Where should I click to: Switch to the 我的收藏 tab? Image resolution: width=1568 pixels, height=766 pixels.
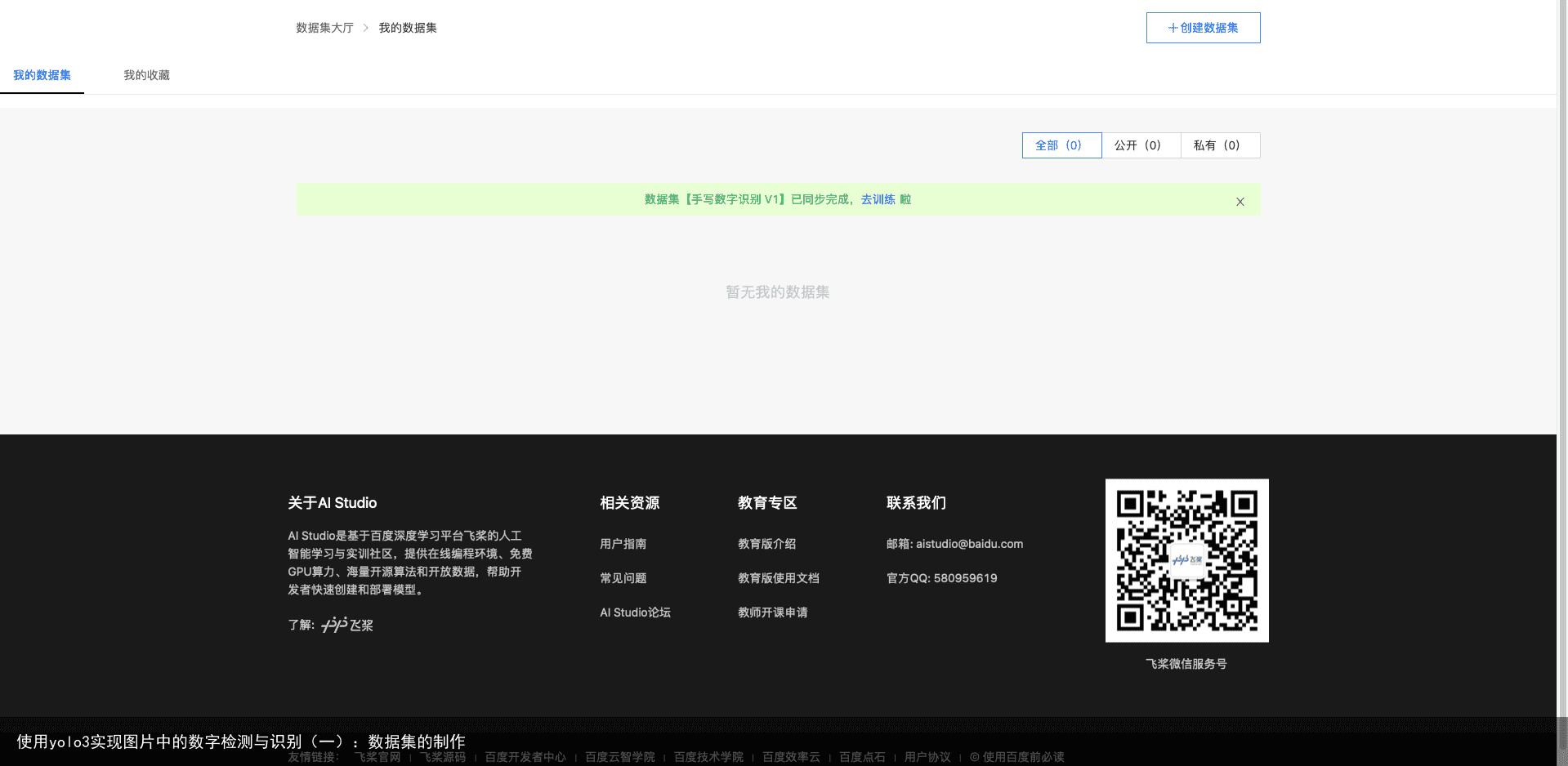click(146, 75)
